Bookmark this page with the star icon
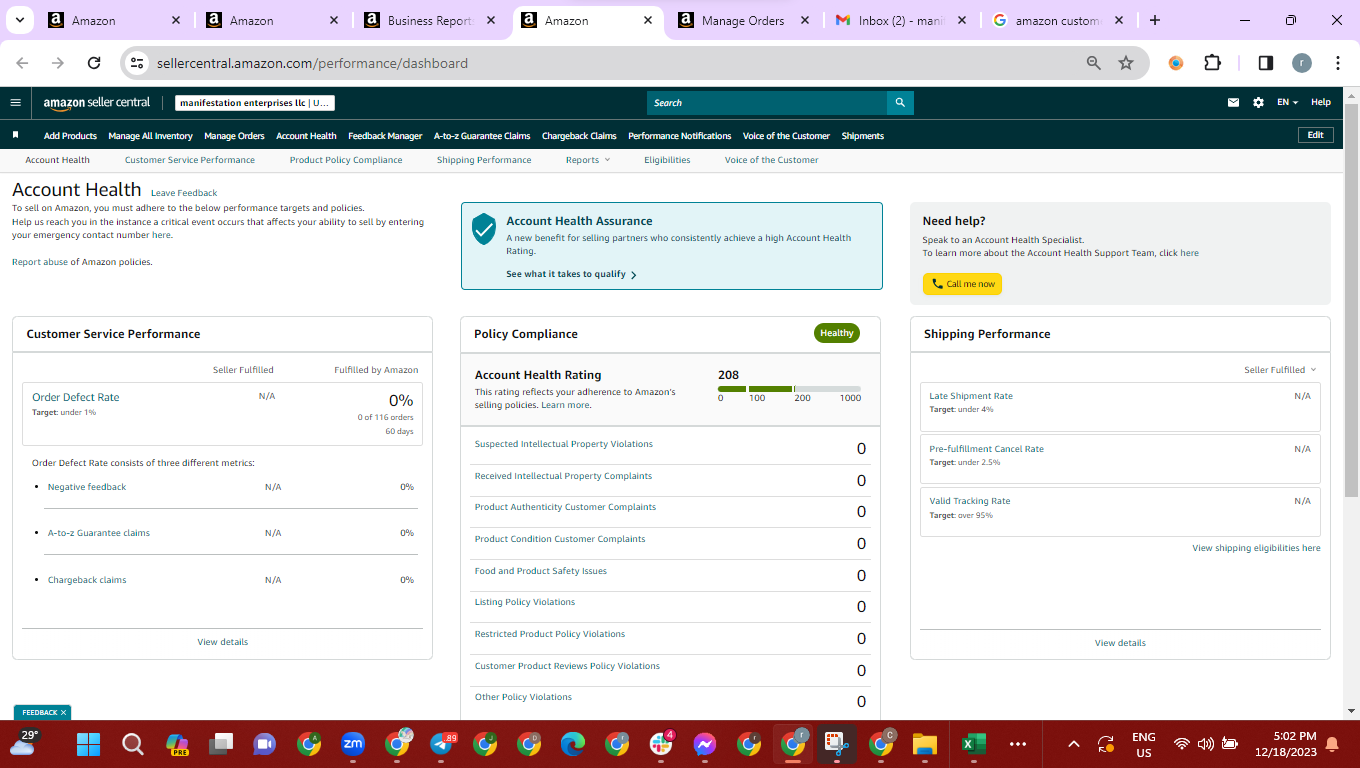 pyautogui.click(x=1126, y=63)
